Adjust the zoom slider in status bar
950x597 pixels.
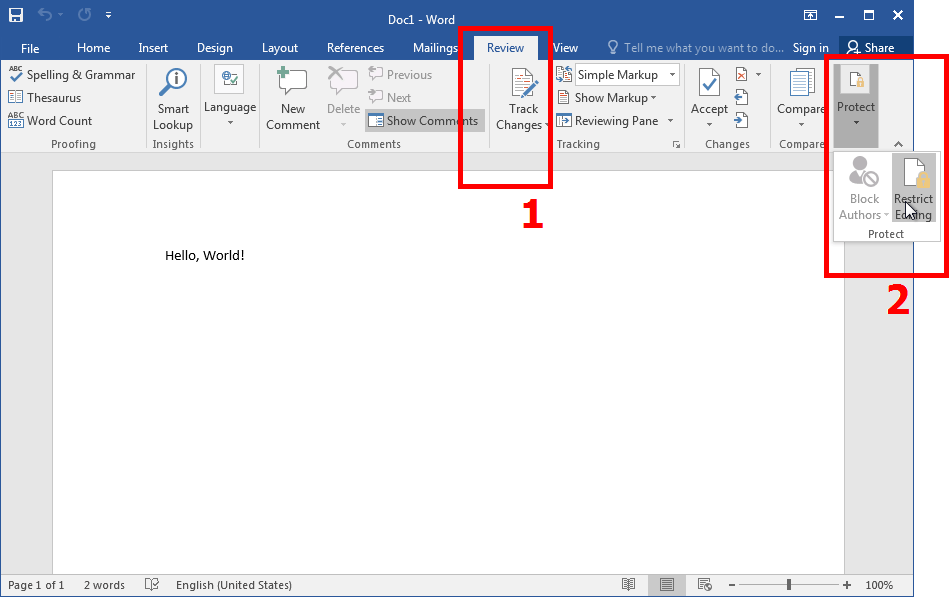pos(789,585)
